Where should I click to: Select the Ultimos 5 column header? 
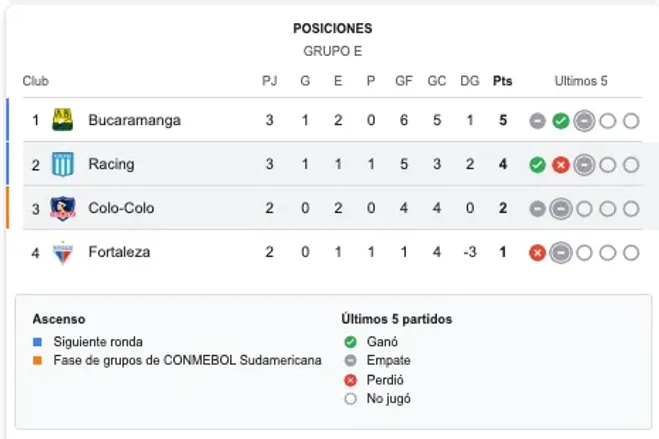point(581,81)
